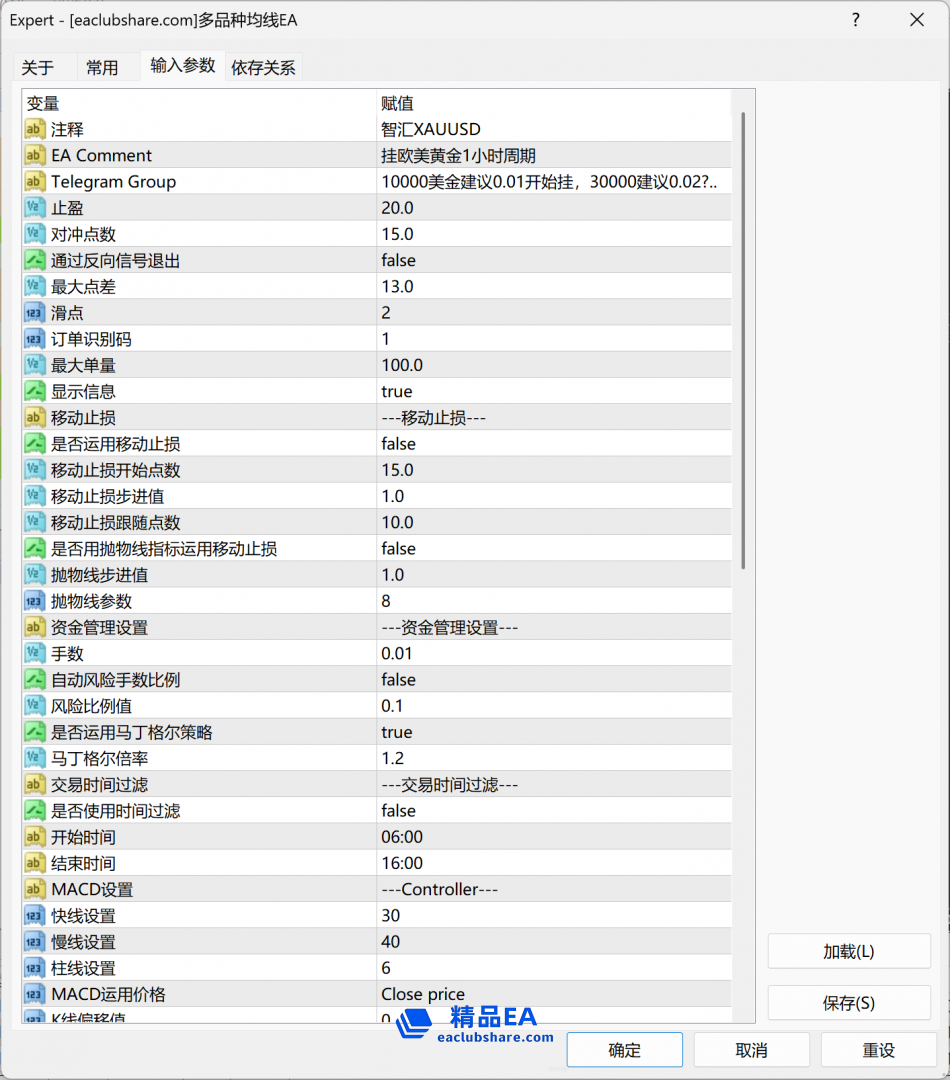Click the icon beside 开始时间
The image size is (950, 1080).
35,837
